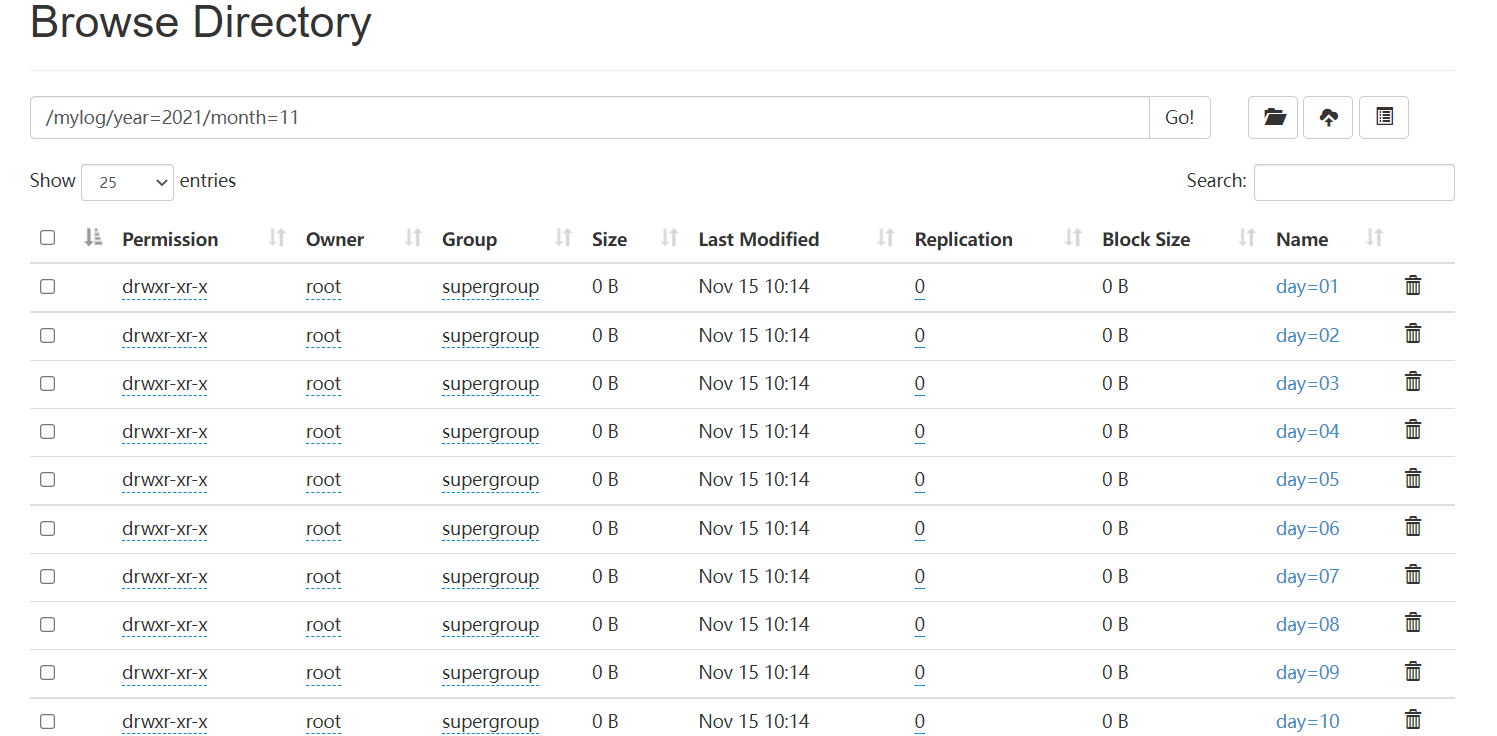Click Last Modified value in day=01 row
This screenshot has height=736, width=1497.
point(754,287)
